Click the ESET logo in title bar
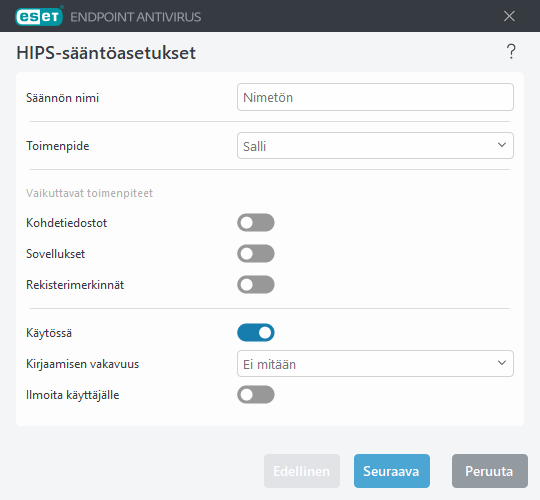 (39, 16)
